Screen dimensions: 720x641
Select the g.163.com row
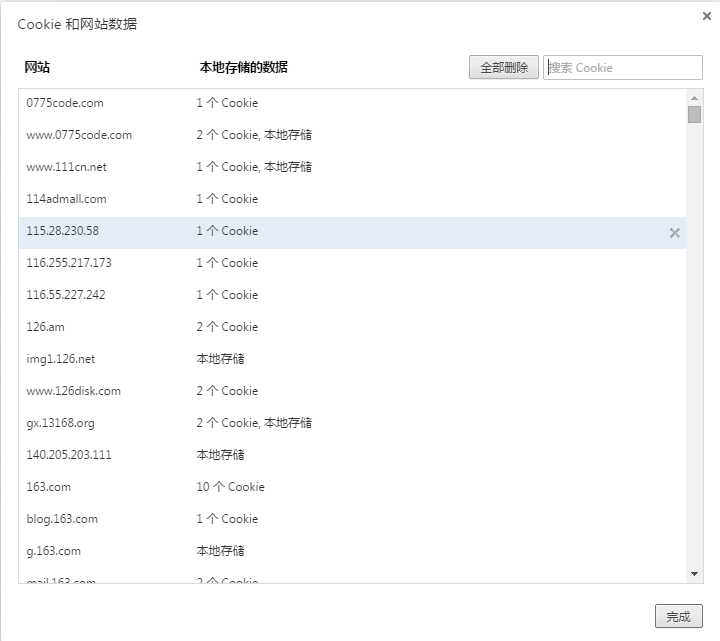click(x=353, y=551)
